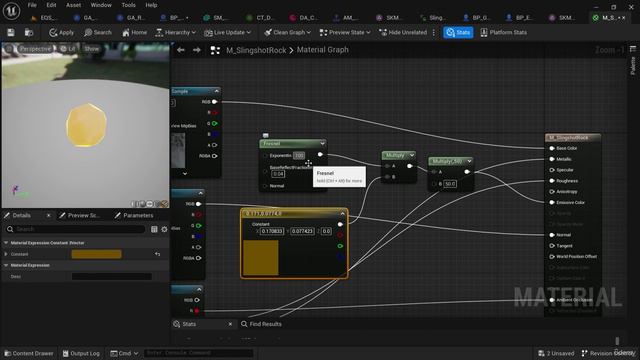Go to Home in the graph
Screen dimensions: 640x360
[x=134, y=32]
